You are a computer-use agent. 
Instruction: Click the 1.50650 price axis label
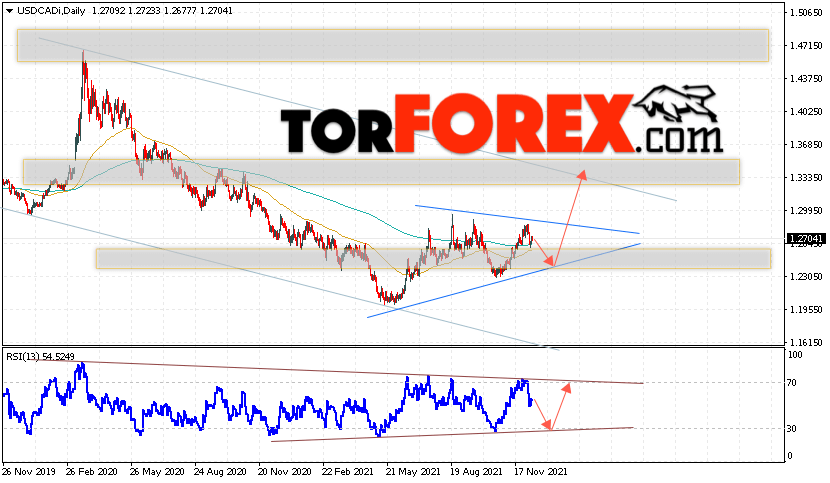pyautogui.click(x=806, y=13)
